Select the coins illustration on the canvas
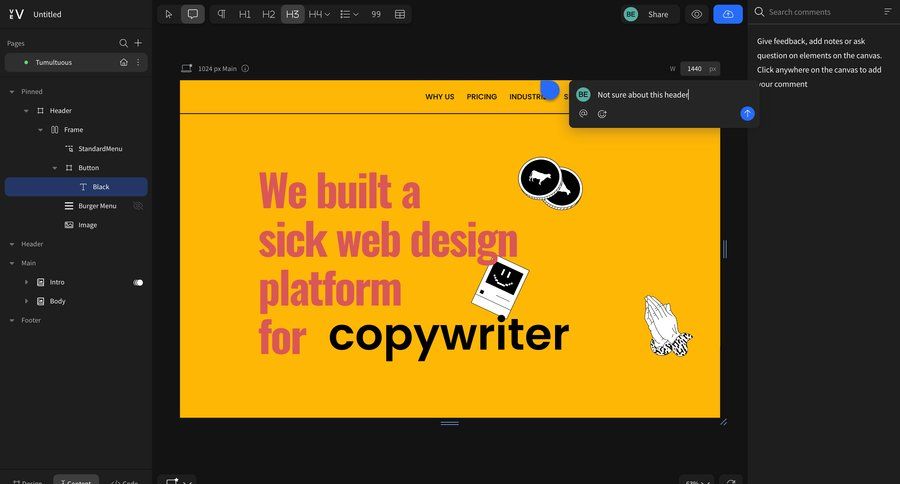900x484 pixels. point(550,184)
